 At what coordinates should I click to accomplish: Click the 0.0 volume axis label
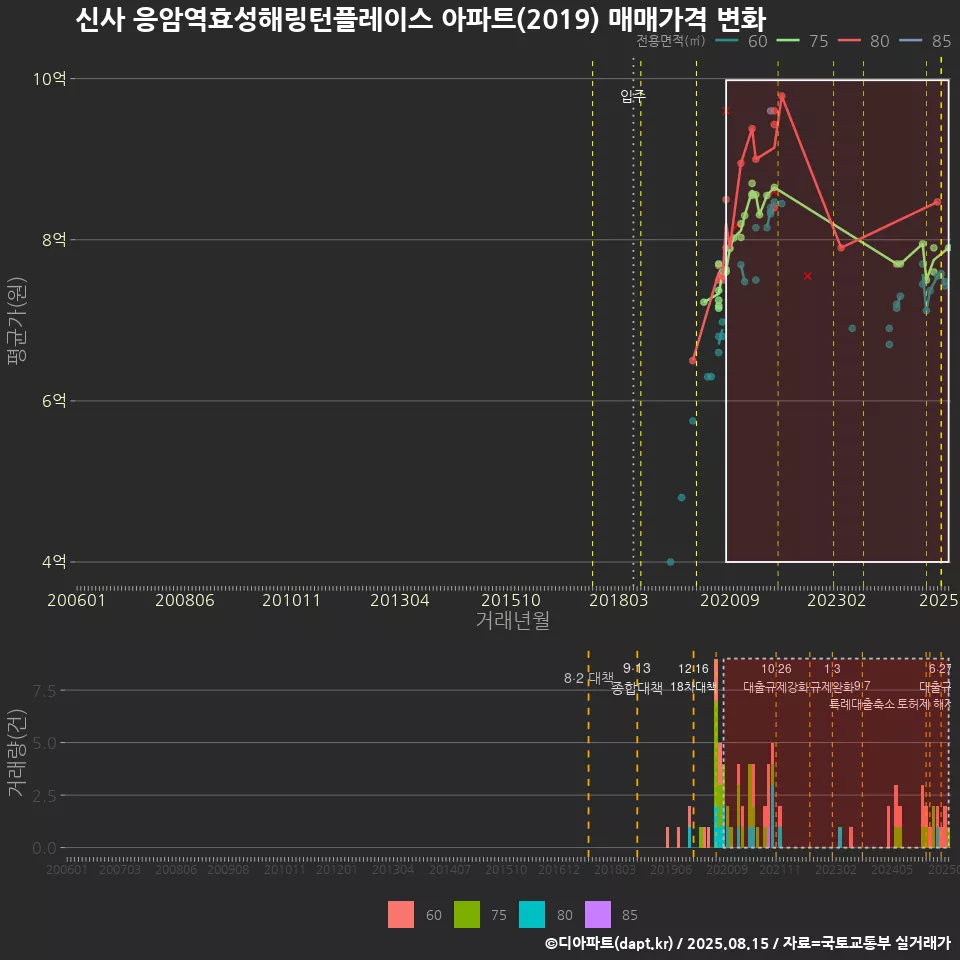coord(44,849)
